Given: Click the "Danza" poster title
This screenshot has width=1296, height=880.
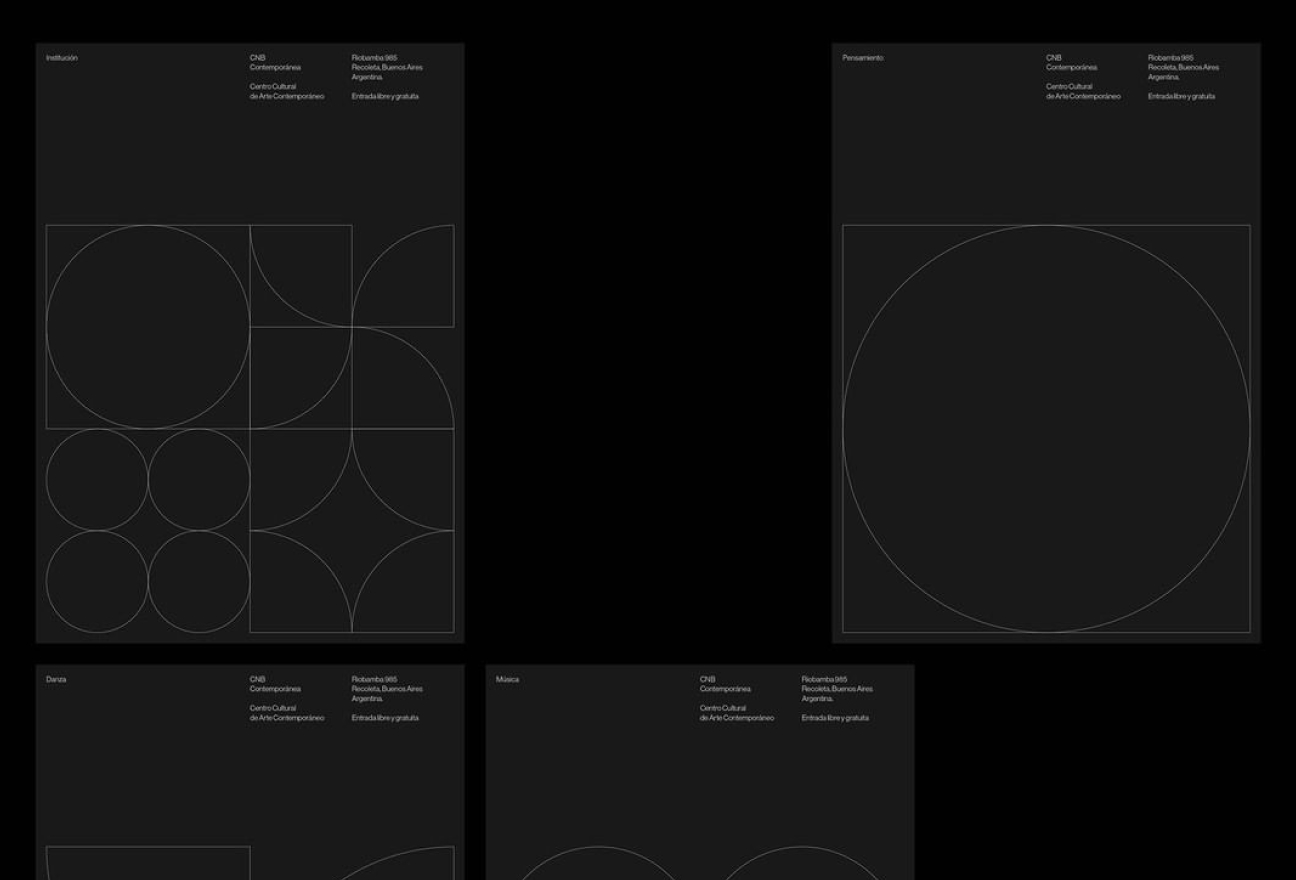Looking at the screenshot, I should point(56,680).
